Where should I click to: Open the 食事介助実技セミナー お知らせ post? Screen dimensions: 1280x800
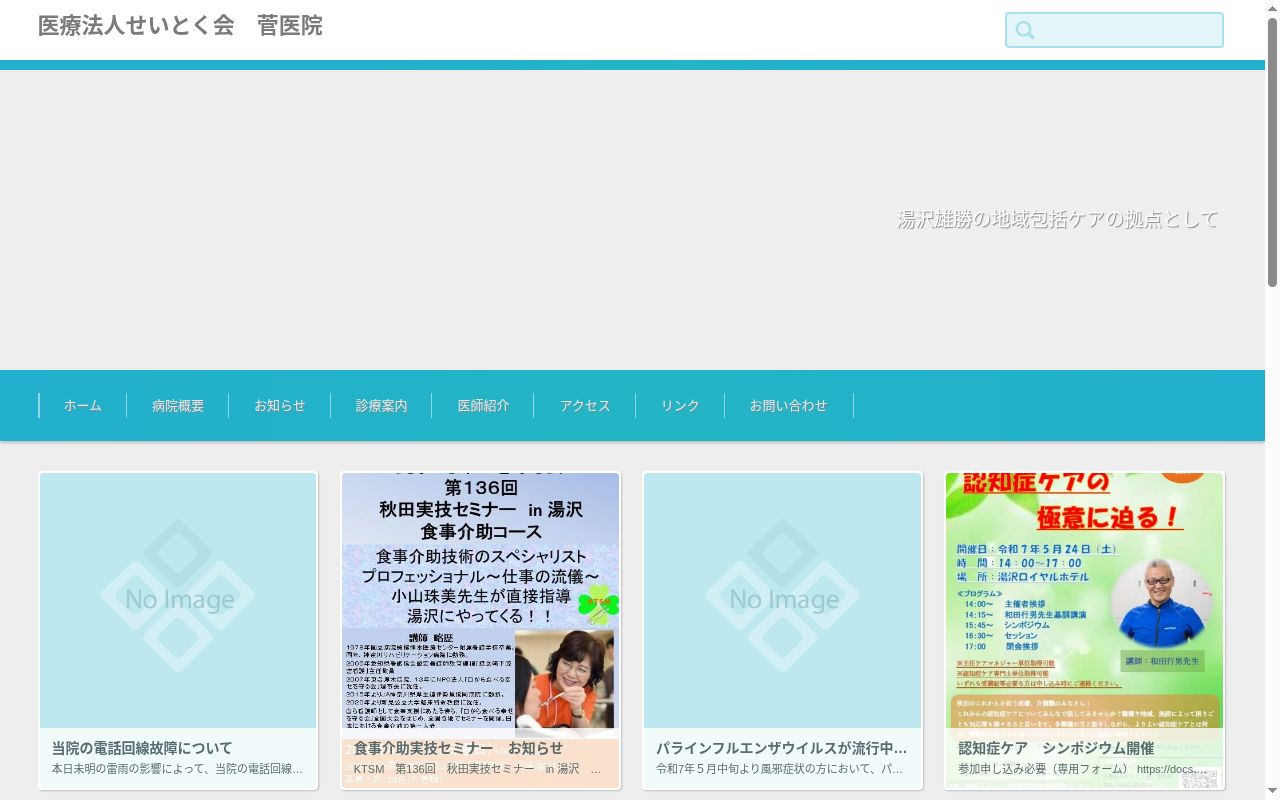(458, 748)
